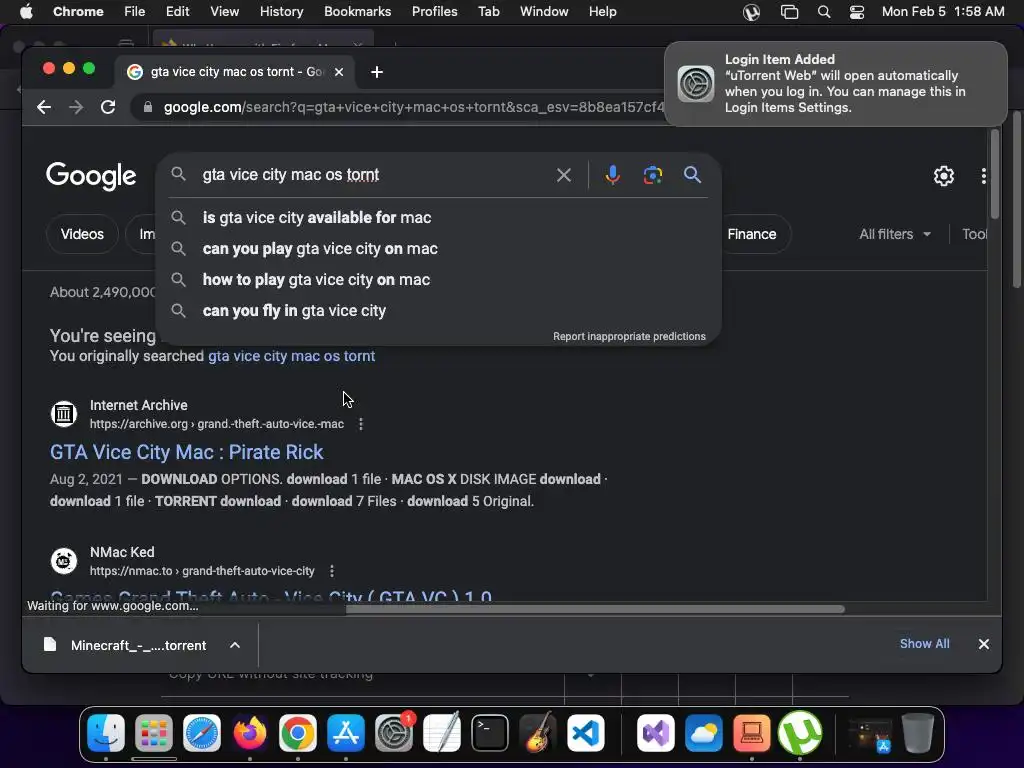Screen dimensions: 1024x768
Task: Click the address bar URL
Action: point(413,107)
